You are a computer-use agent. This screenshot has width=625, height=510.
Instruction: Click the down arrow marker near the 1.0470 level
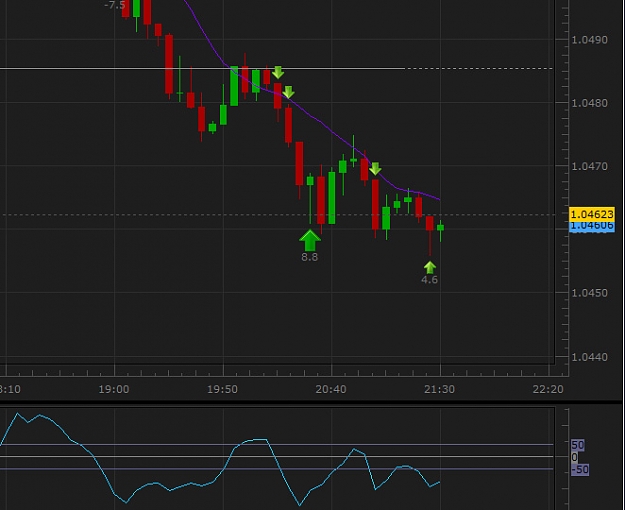(375, 168)
